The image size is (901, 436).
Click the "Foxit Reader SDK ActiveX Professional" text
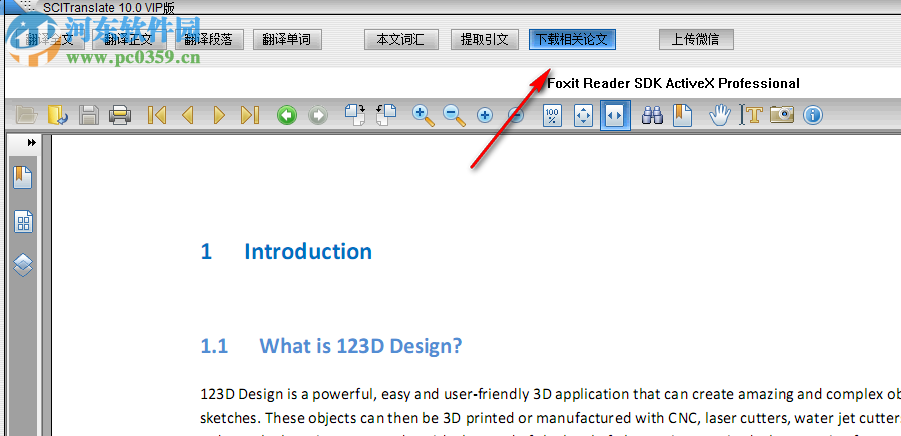(673, 83)
